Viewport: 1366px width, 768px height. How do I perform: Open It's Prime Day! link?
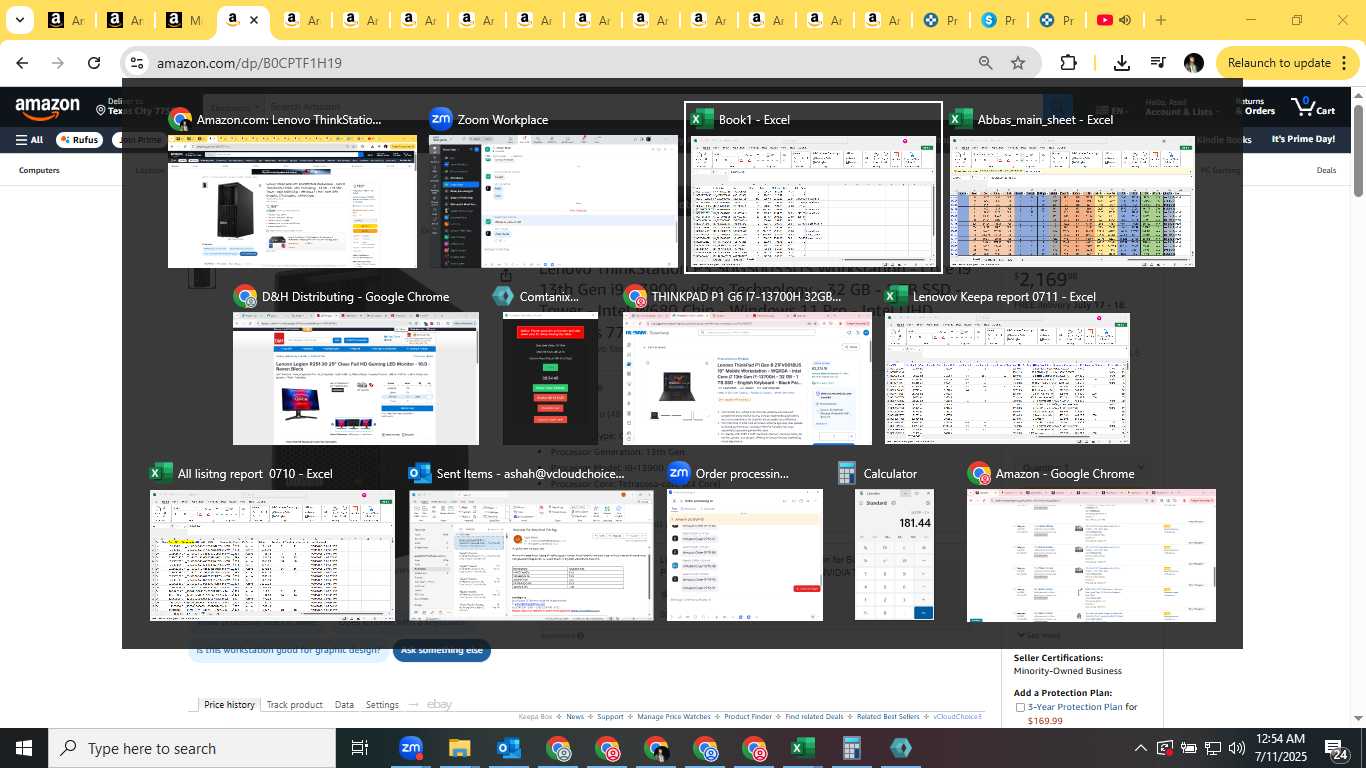(1303, 139)
